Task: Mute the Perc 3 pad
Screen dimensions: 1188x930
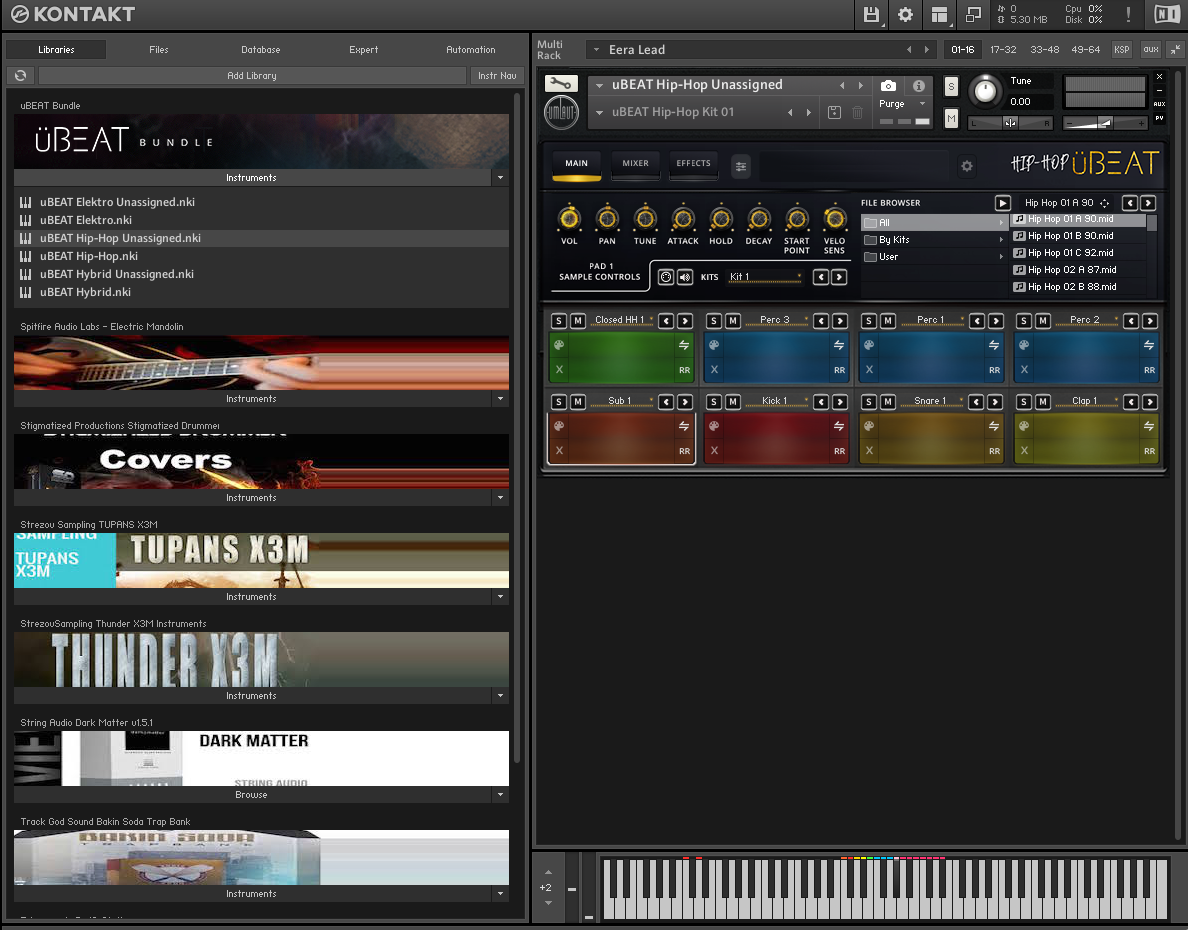Action: 733,321
